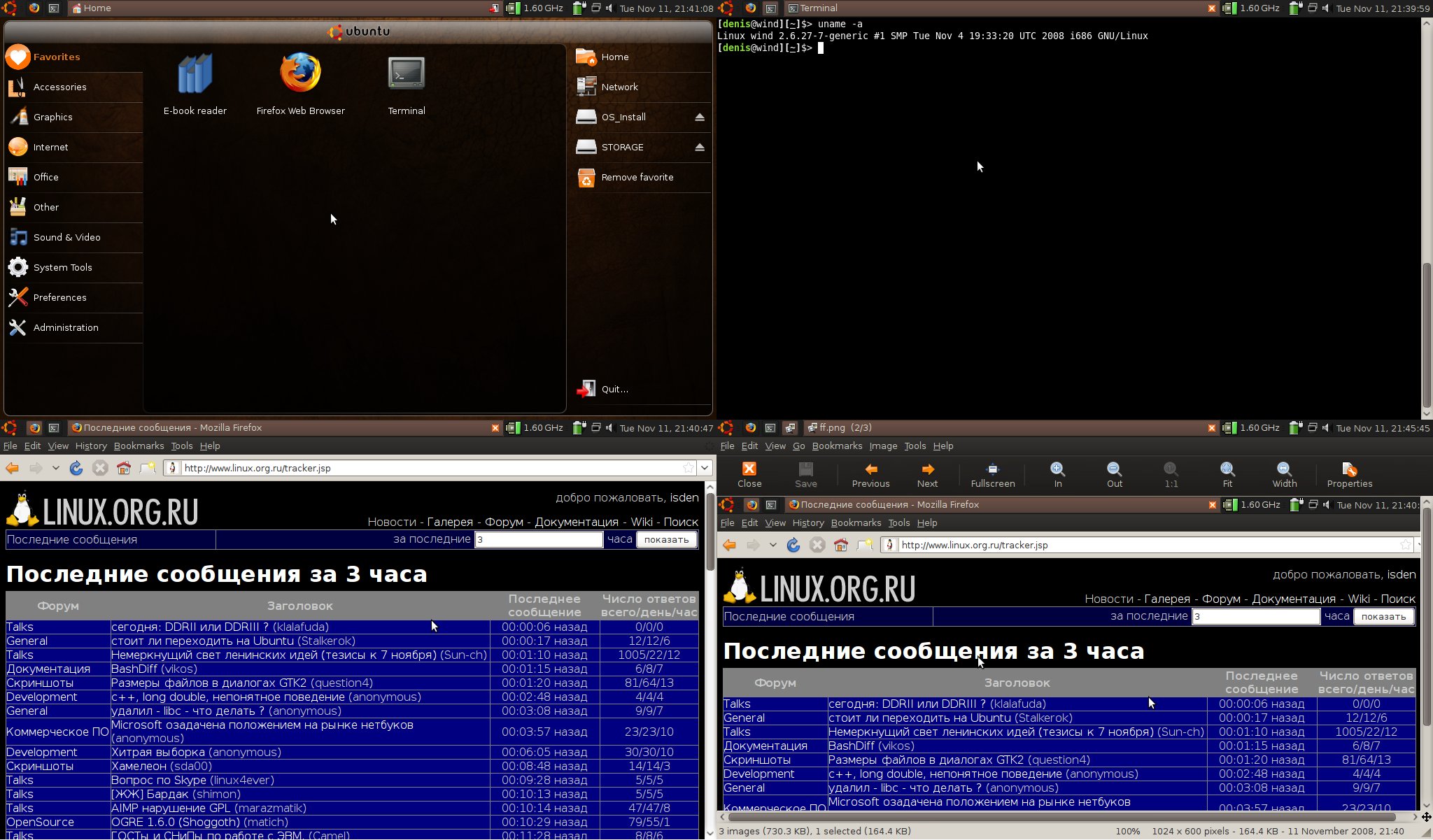
Task: Go to Previous image in viewer
Action: 871,475
